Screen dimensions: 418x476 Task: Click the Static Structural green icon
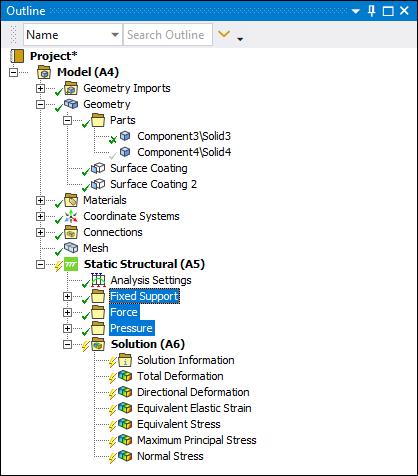pos(71,264)
